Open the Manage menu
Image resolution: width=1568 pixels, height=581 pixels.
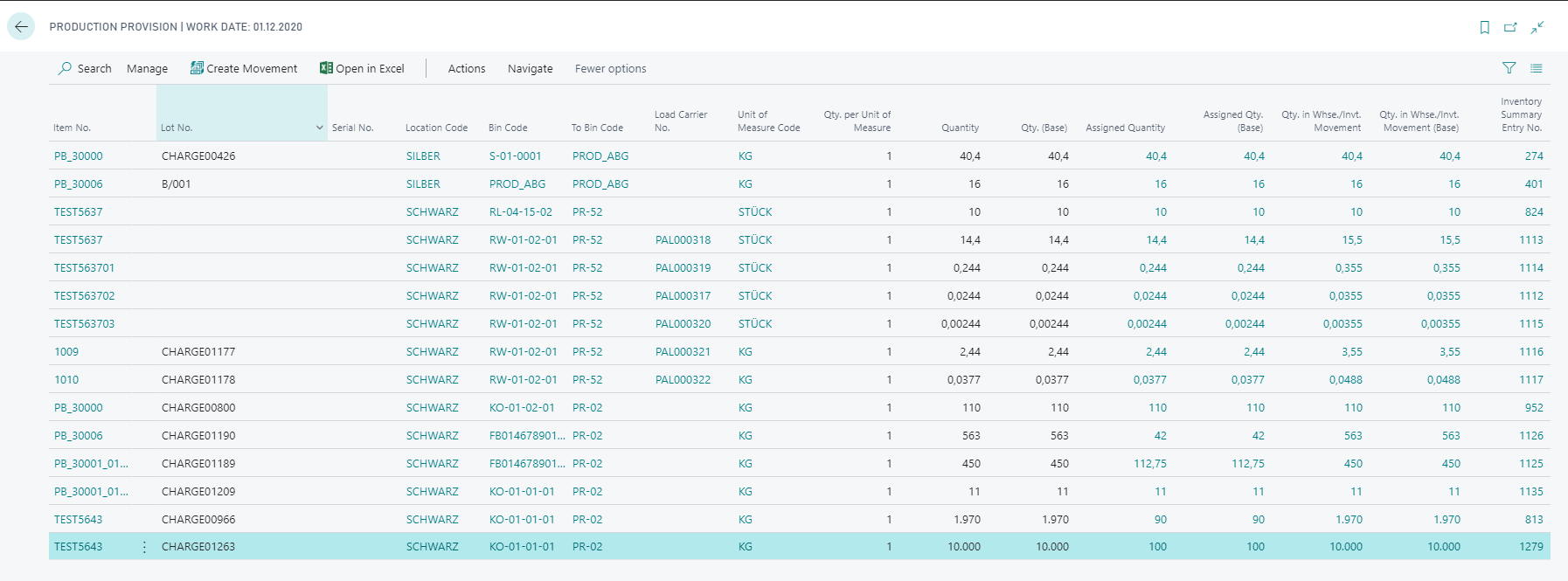tap(147, 68)
